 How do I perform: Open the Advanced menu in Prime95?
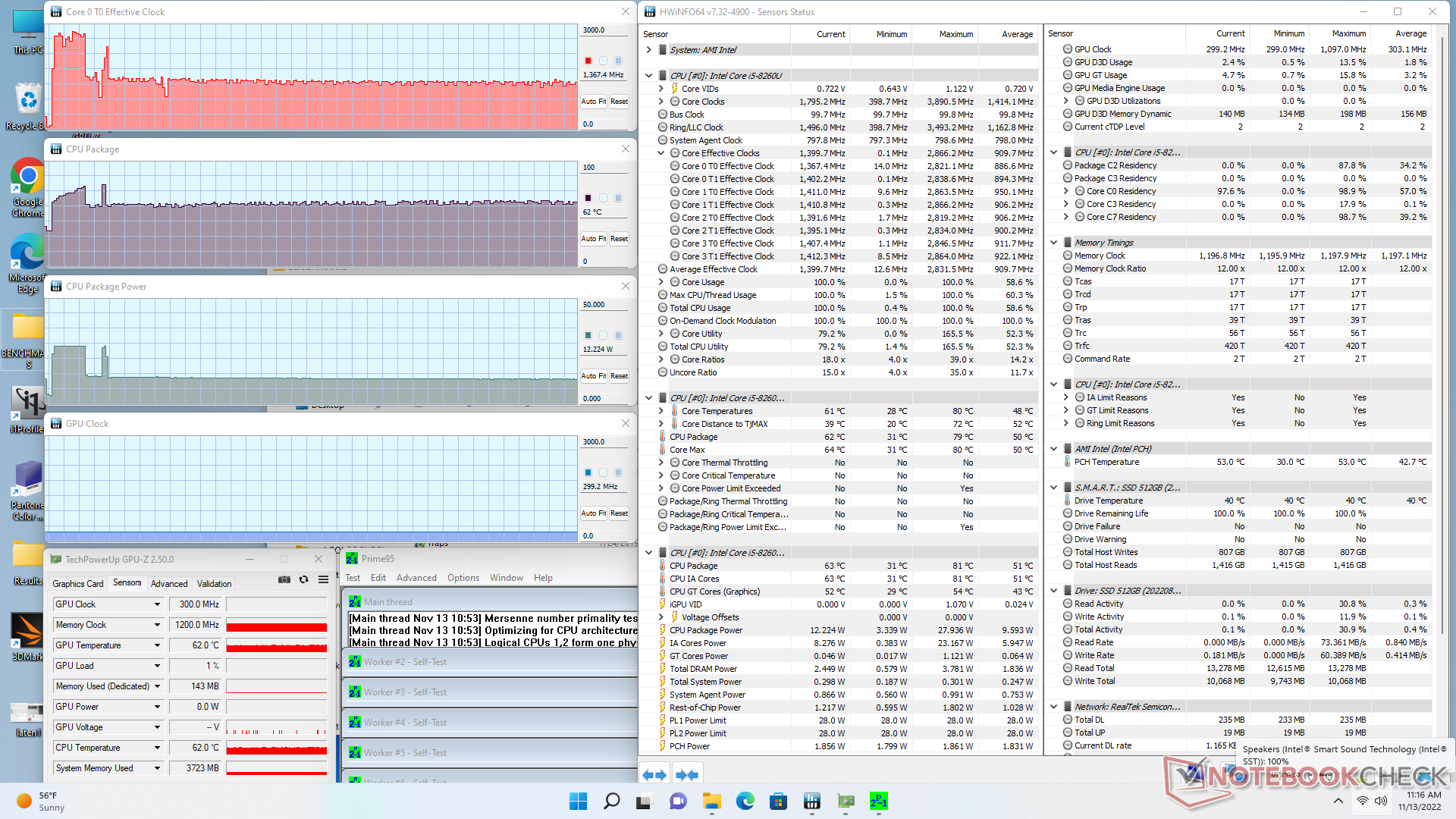pos(416,578)
